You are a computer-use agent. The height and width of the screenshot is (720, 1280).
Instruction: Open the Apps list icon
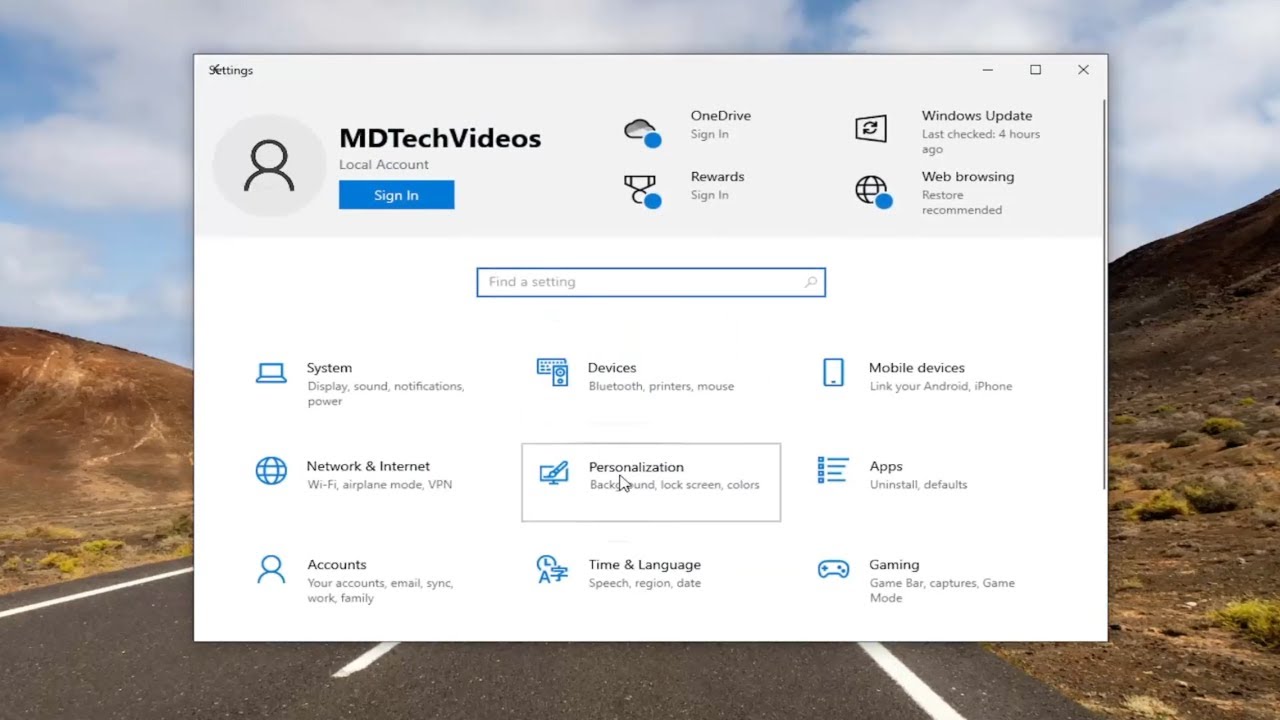click(833, 470)
